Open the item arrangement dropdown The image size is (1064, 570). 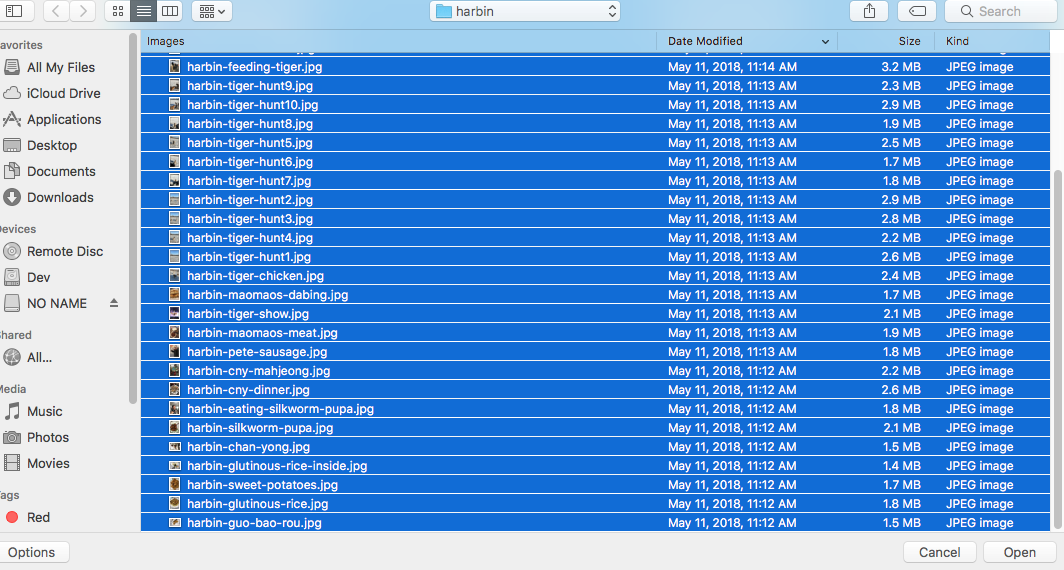click(x=212, y=11)
